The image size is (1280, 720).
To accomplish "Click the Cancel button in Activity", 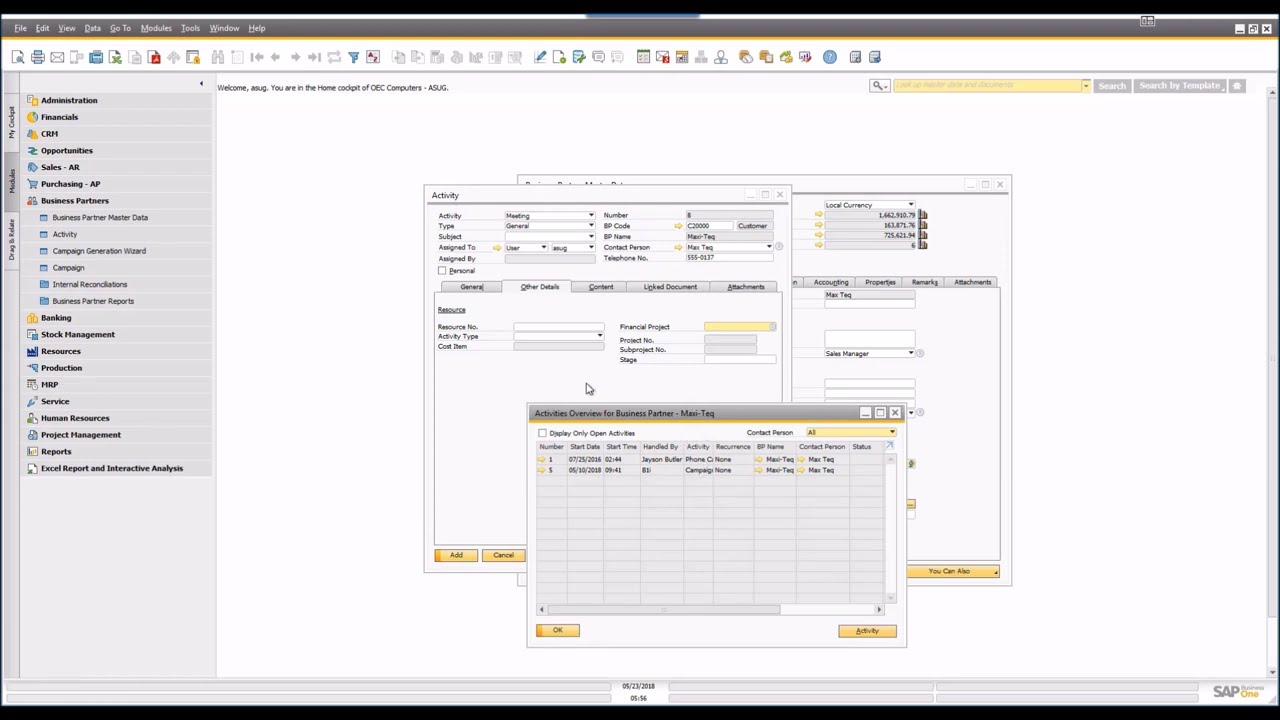I will pos(503,555).
